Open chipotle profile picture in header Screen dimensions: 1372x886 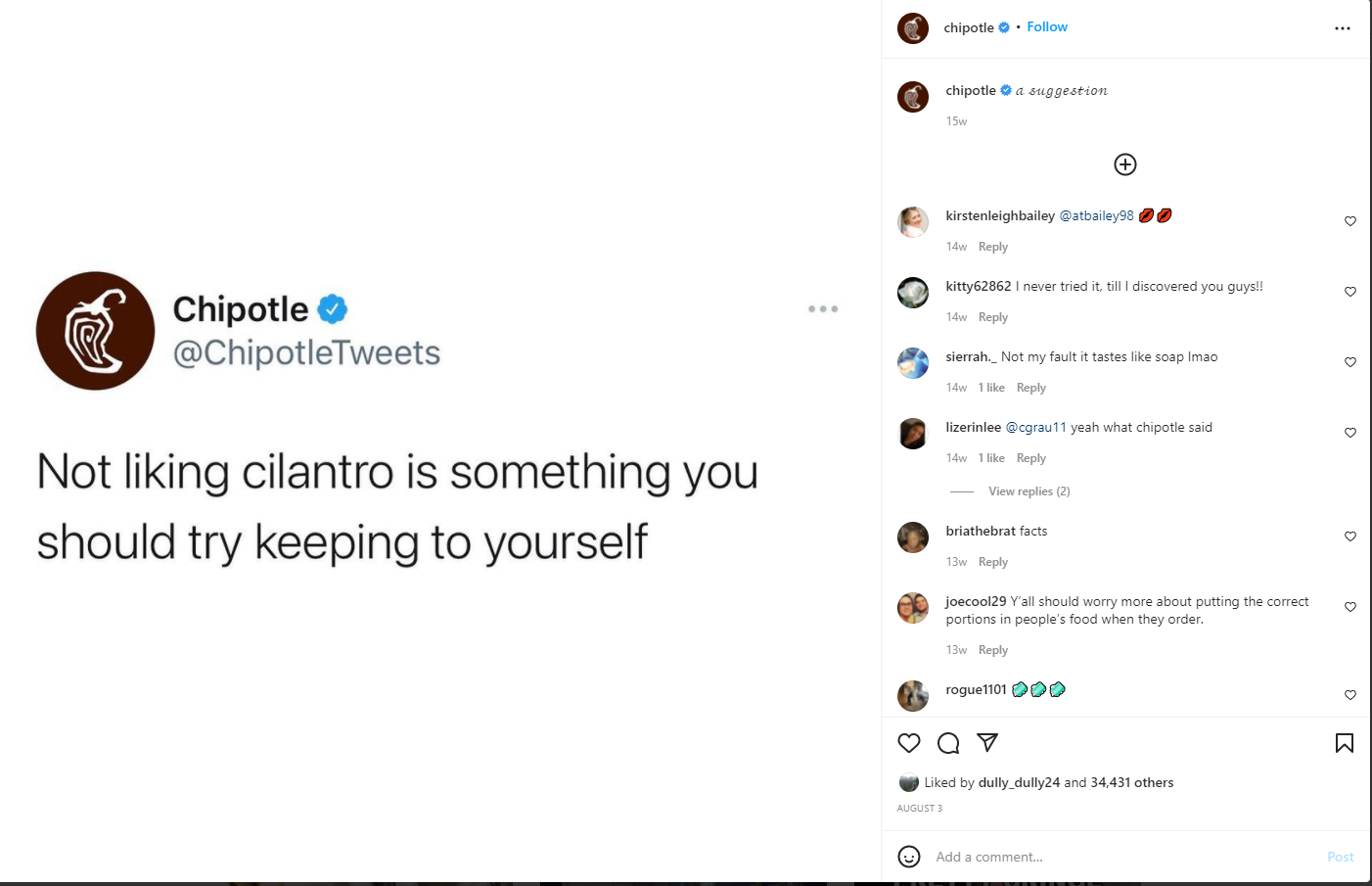click(x=913, y=28)
